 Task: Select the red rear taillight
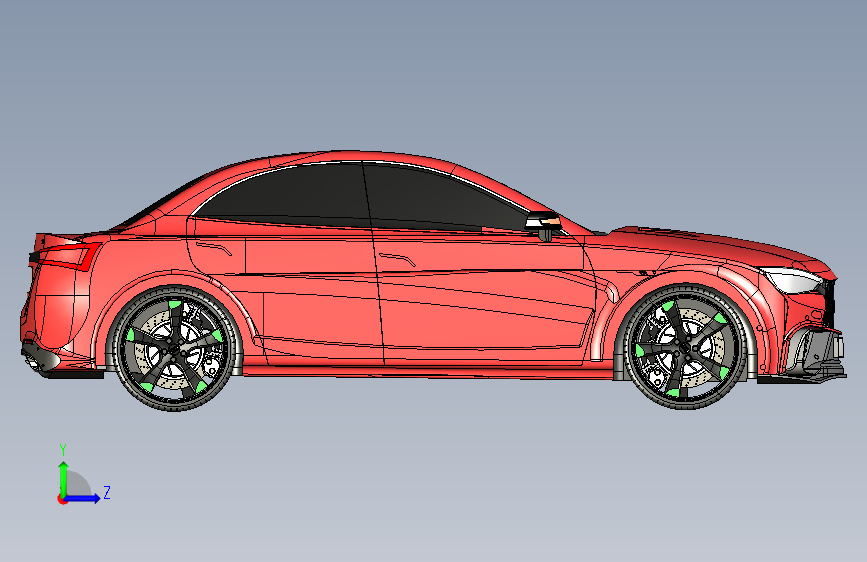point(66,256)
